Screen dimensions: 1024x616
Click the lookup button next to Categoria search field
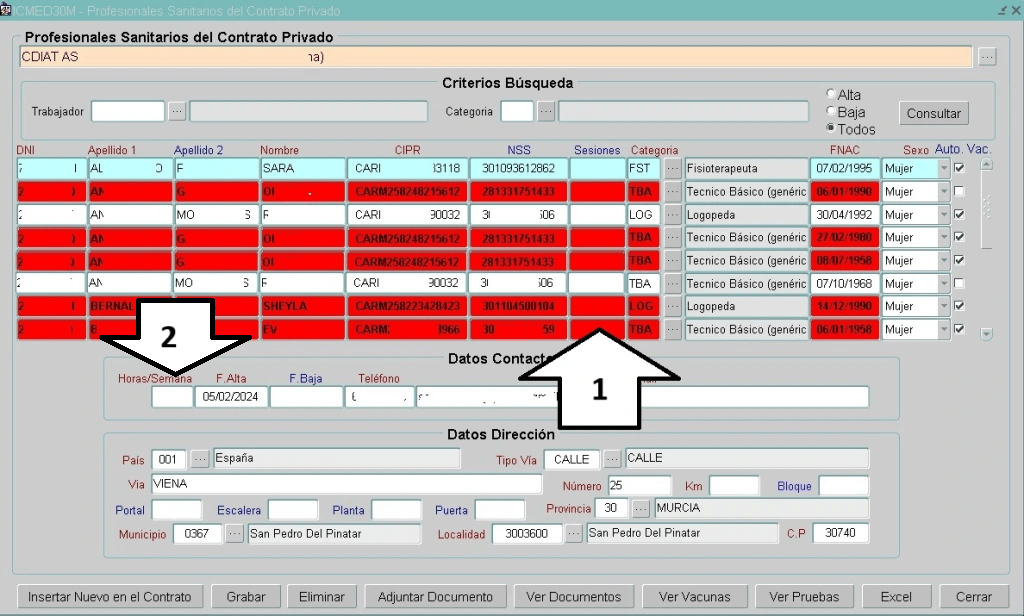click(546, 111)
